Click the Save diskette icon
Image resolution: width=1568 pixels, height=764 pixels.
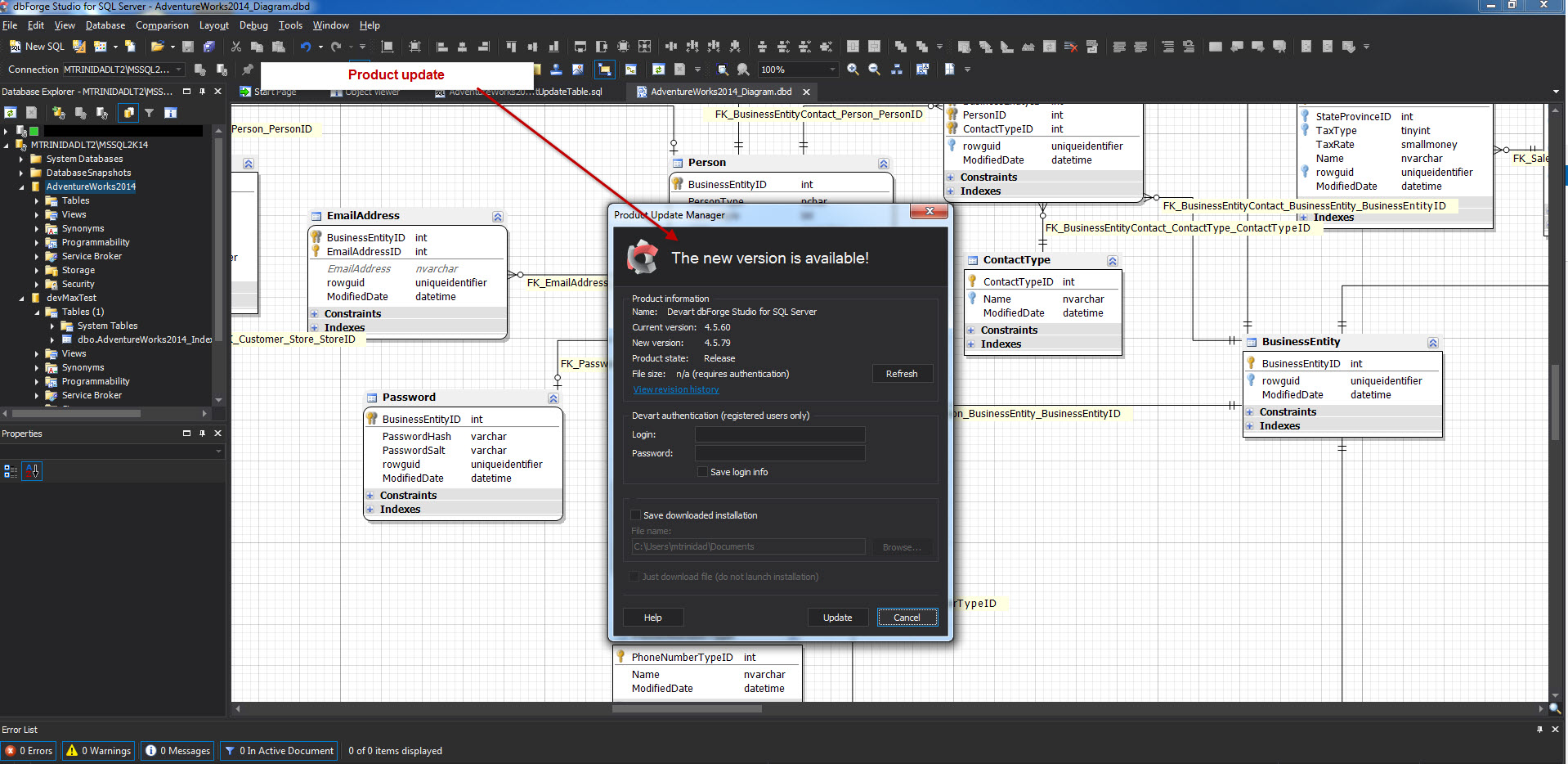(x=188, y=47)
